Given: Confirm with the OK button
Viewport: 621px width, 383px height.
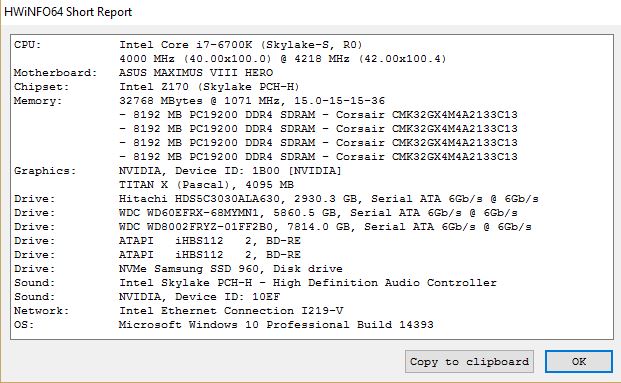Looking at the screenshot, I should [579, 362].
